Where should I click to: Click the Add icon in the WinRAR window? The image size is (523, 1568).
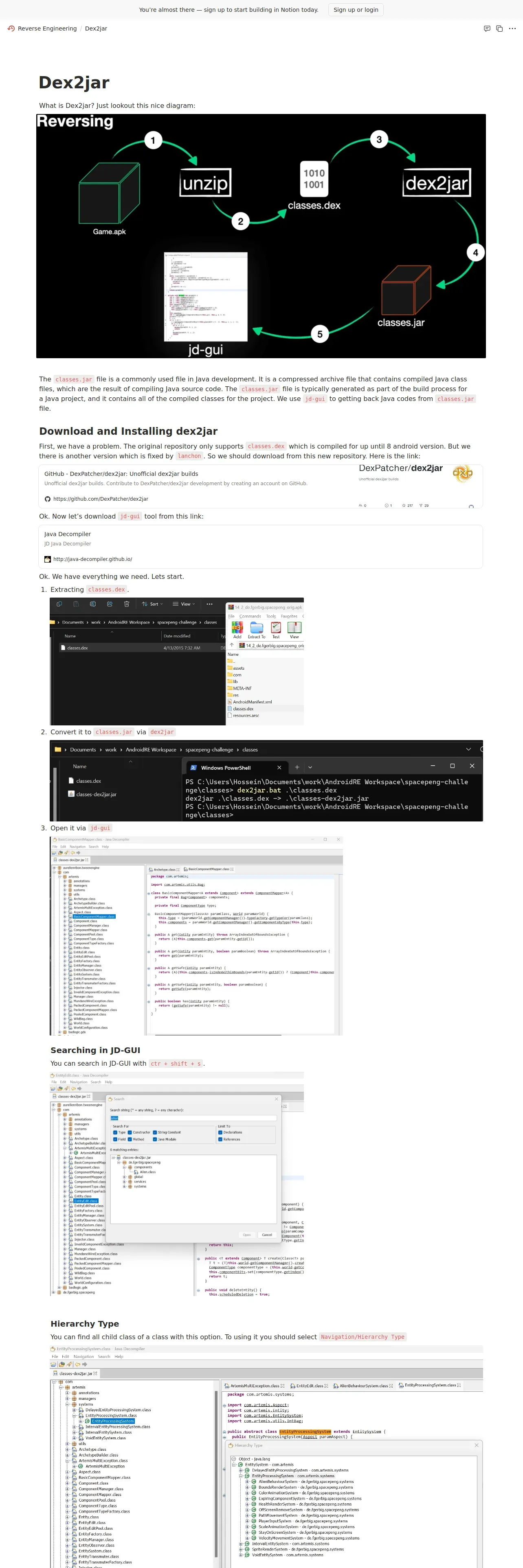click(x=237, y=629)
